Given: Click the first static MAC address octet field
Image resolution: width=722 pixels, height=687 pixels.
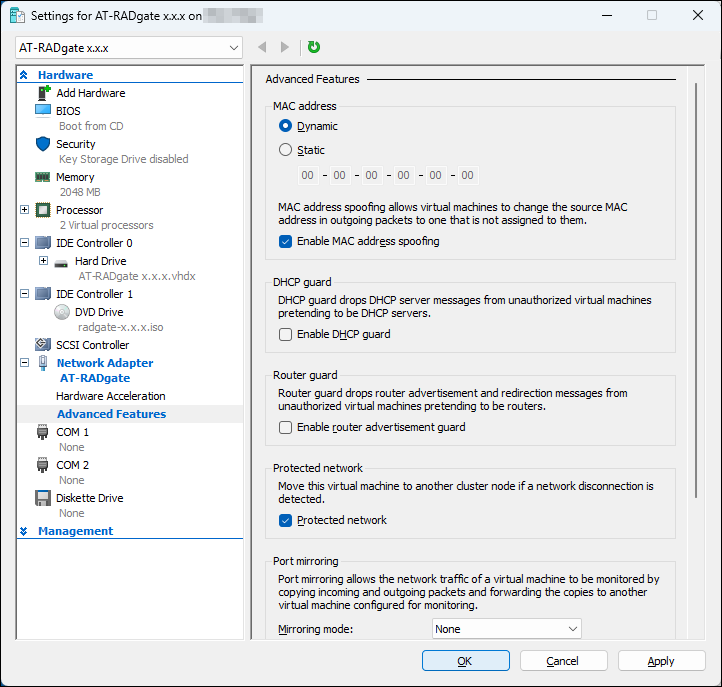Looking at the screenshot, I should 308,176.
